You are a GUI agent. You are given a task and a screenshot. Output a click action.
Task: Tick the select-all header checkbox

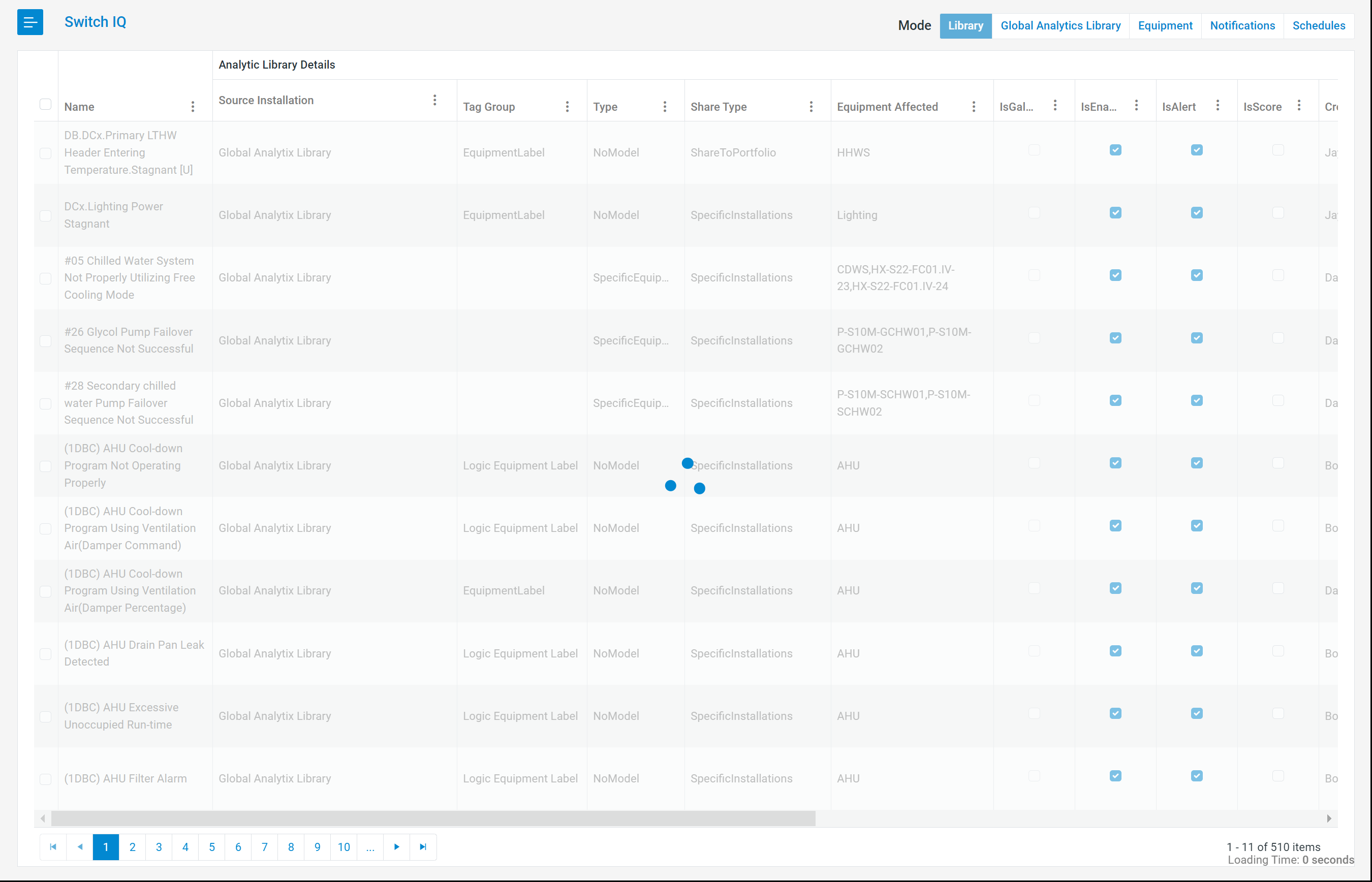[45, 104]
